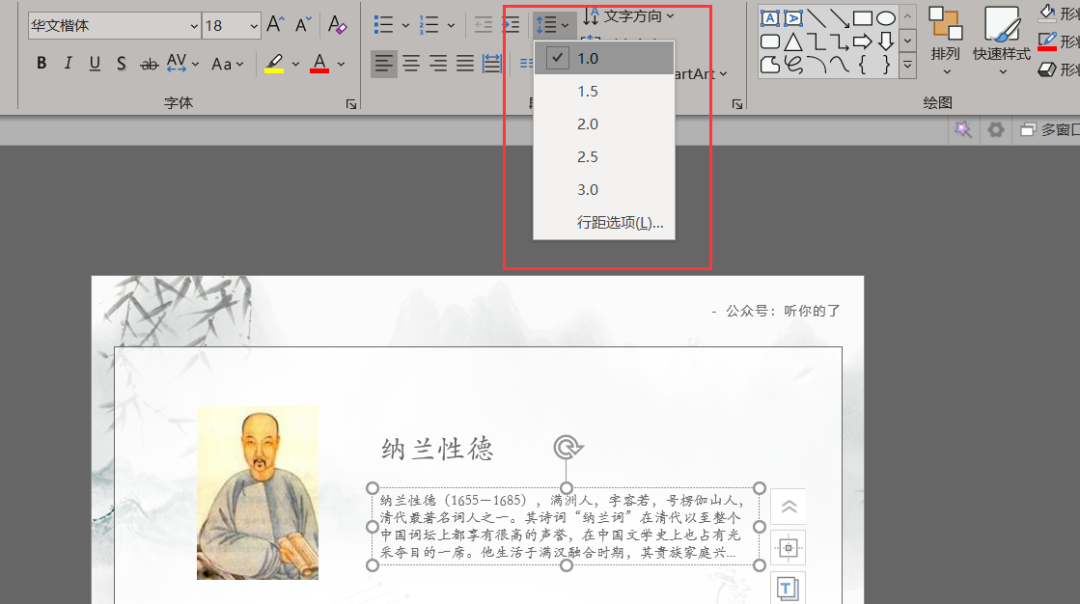Open the 排列 arrange menu

945,40
